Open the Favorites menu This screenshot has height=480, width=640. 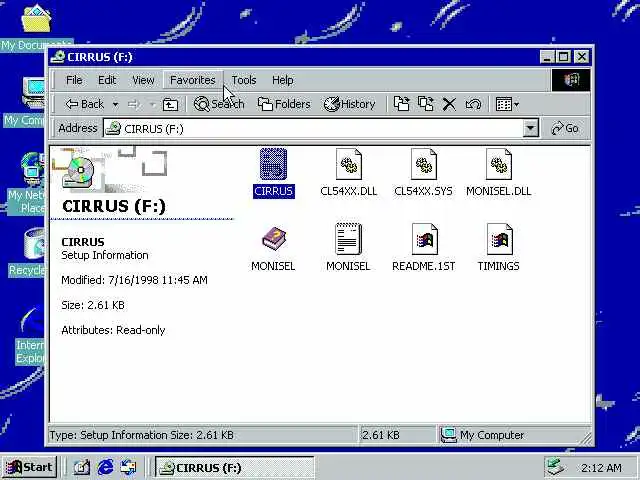[193, 80]
